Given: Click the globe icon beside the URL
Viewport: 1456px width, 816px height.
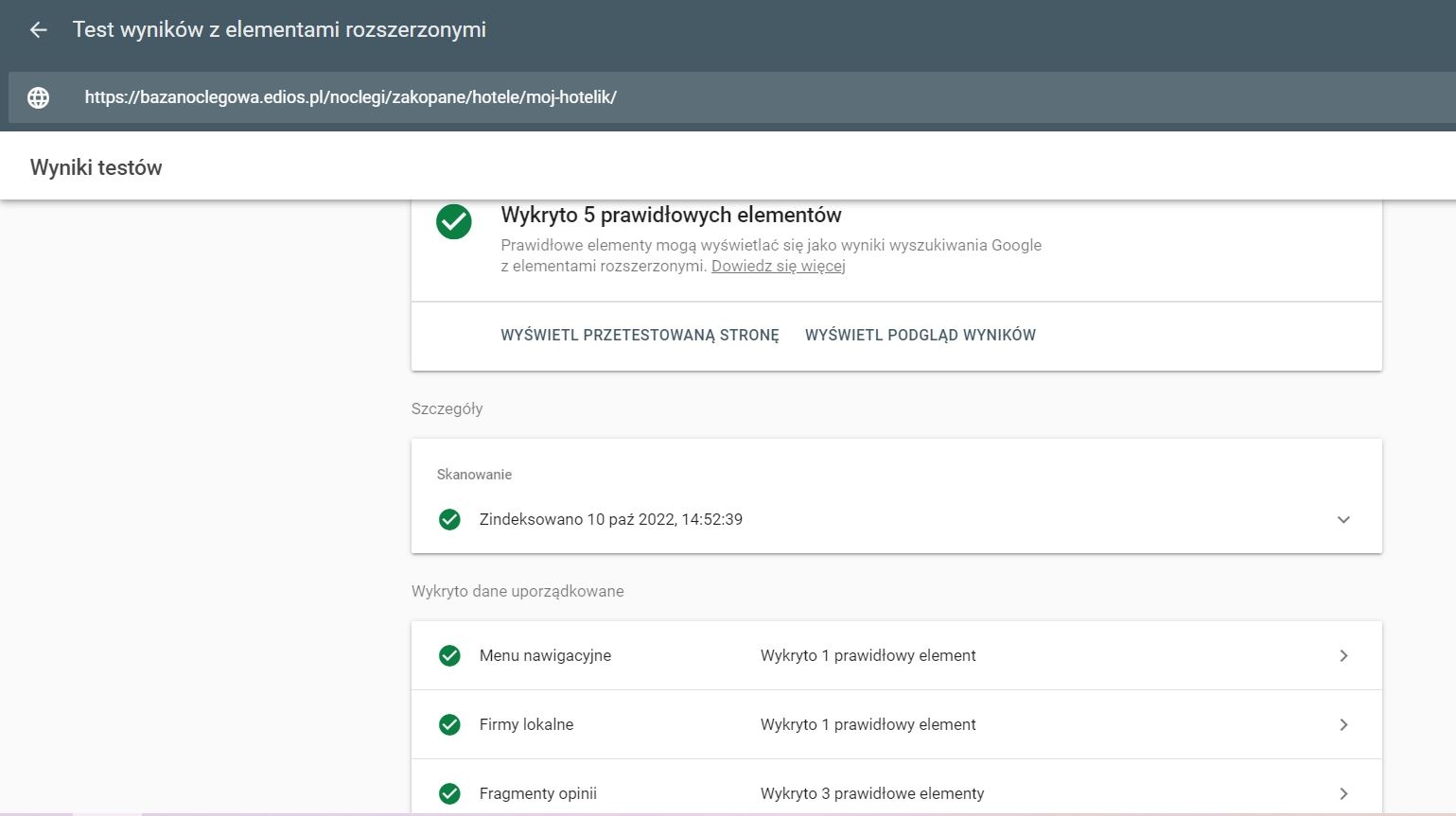Looking at the screenshot, I should 38,97.
